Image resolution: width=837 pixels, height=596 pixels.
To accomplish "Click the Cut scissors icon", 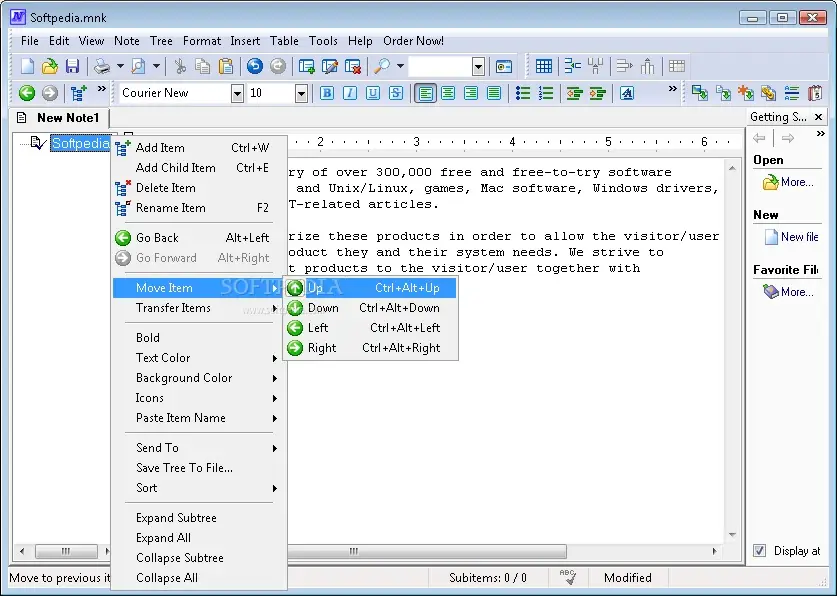I will (180, 66).
